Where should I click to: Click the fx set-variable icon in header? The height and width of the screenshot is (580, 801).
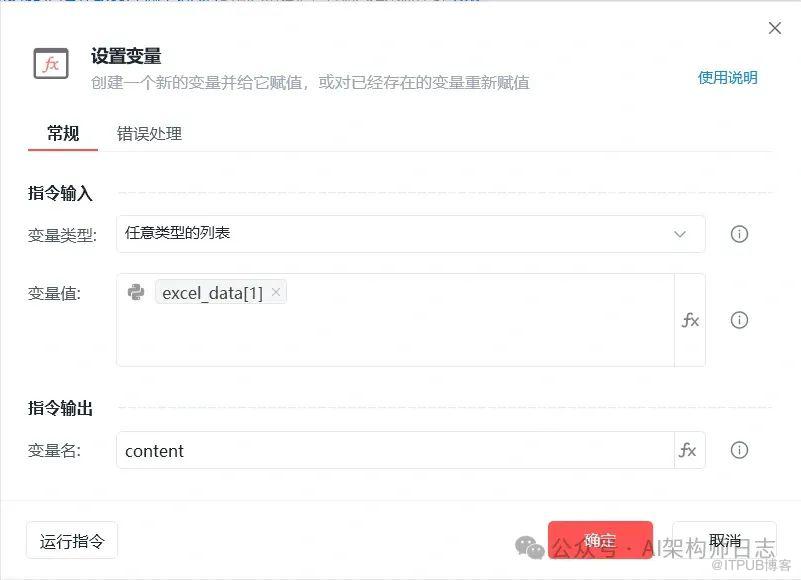pos(51,64)
